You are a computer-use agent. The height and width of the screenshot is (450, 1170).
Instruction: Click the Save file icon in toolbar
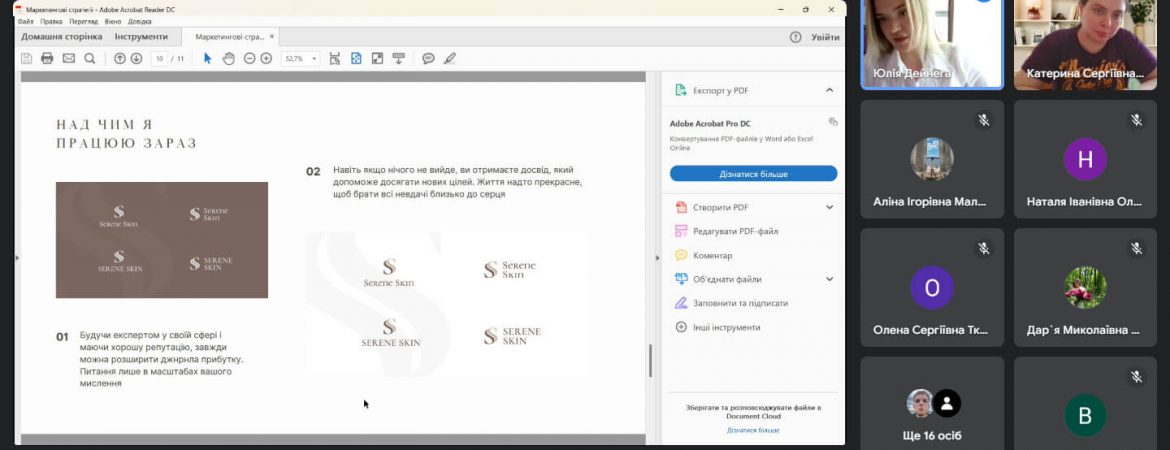coord(27,58)
